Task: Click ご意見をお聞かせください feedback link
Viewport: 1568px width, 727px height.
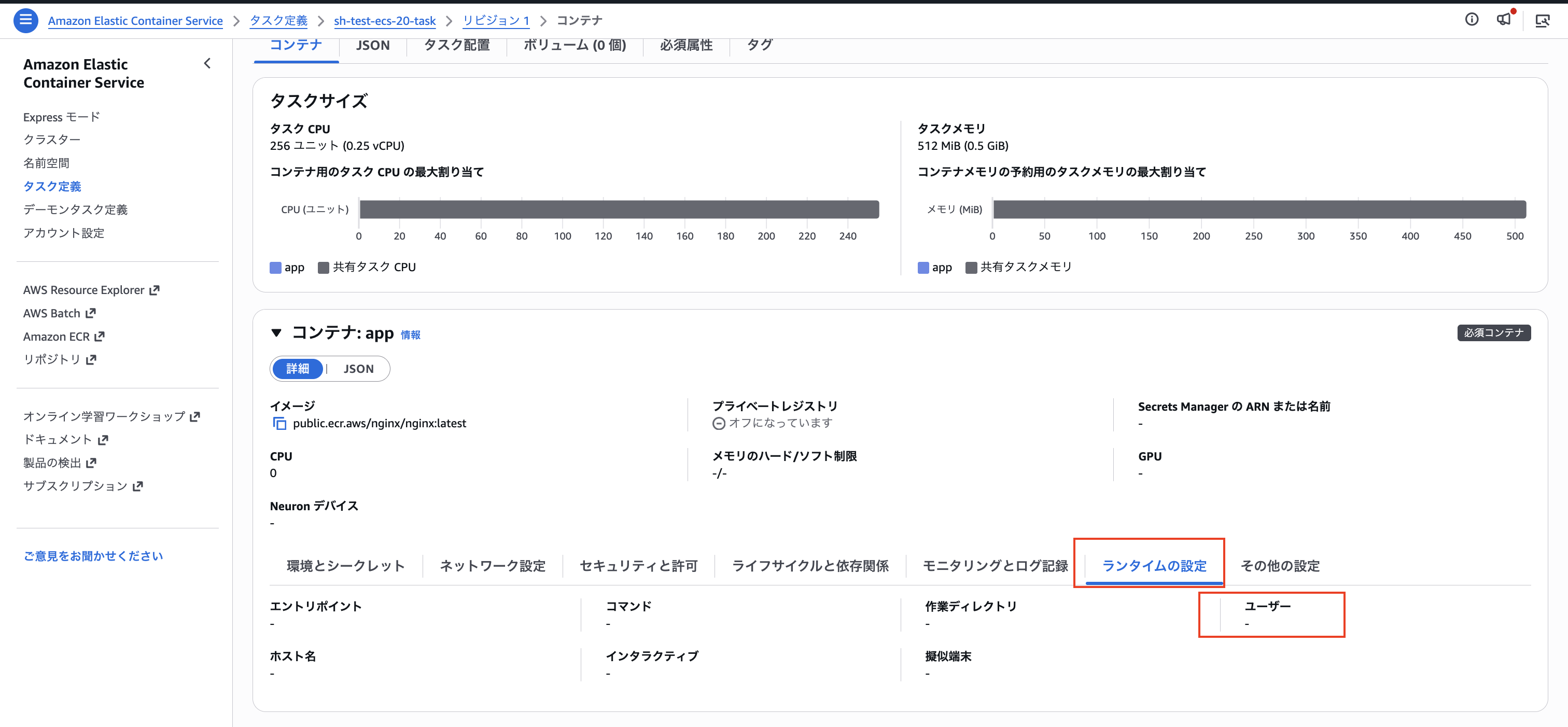Action: pyautogui.click(x=93, y=556)
